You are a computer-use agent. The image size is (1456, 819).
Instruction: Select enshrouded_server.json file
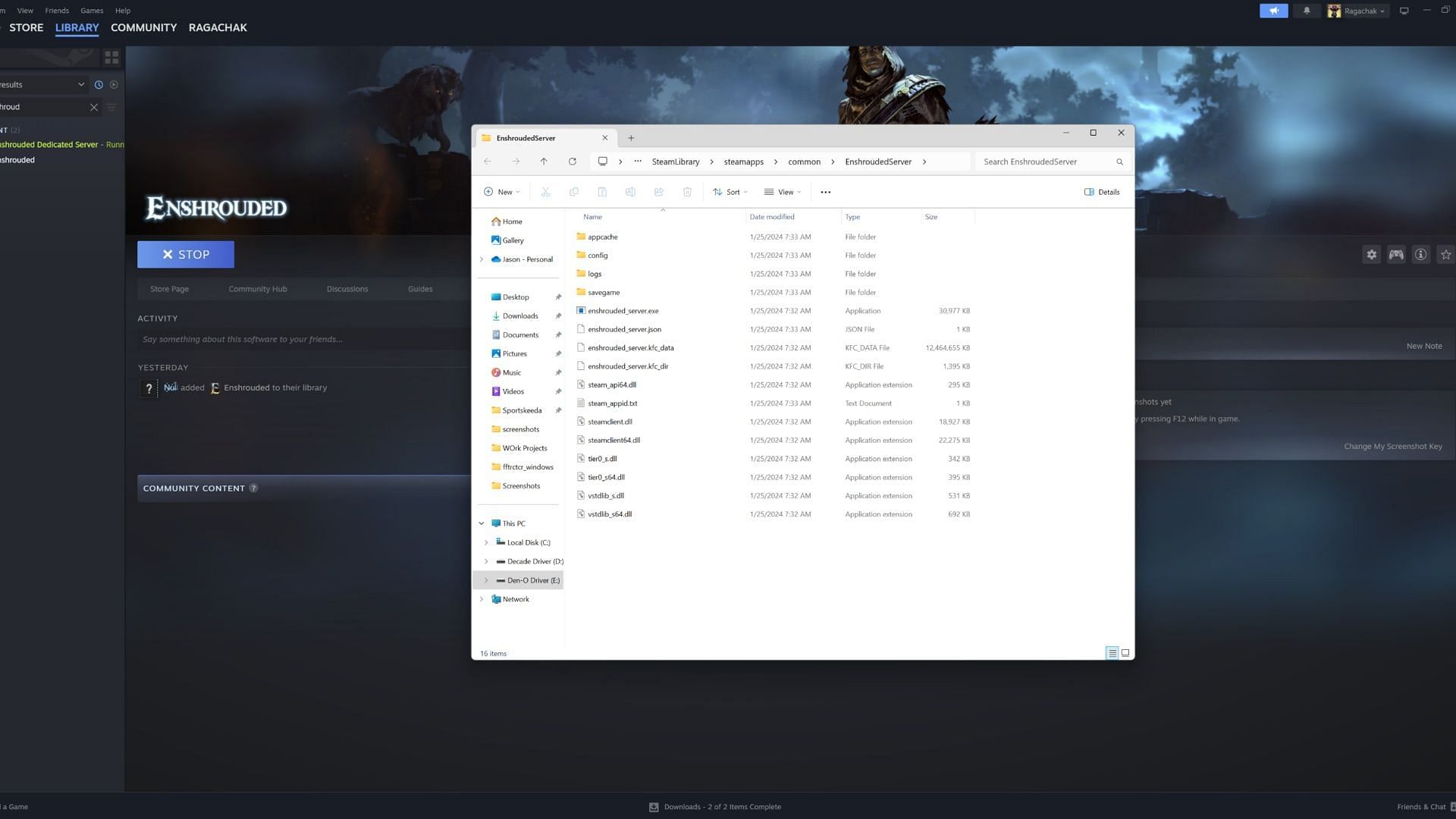(624, 329)
